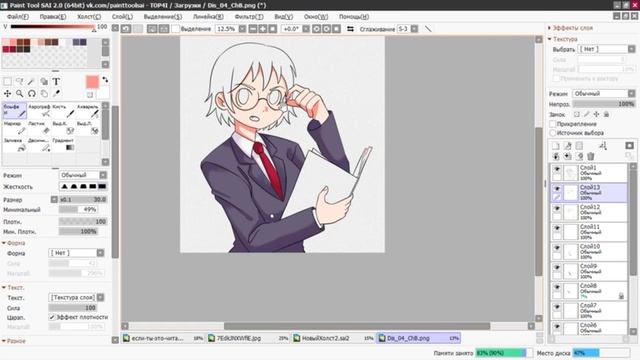Screen dimensions: 640x360
Task: Select the magic wand tool
Action: pos(31,82)
